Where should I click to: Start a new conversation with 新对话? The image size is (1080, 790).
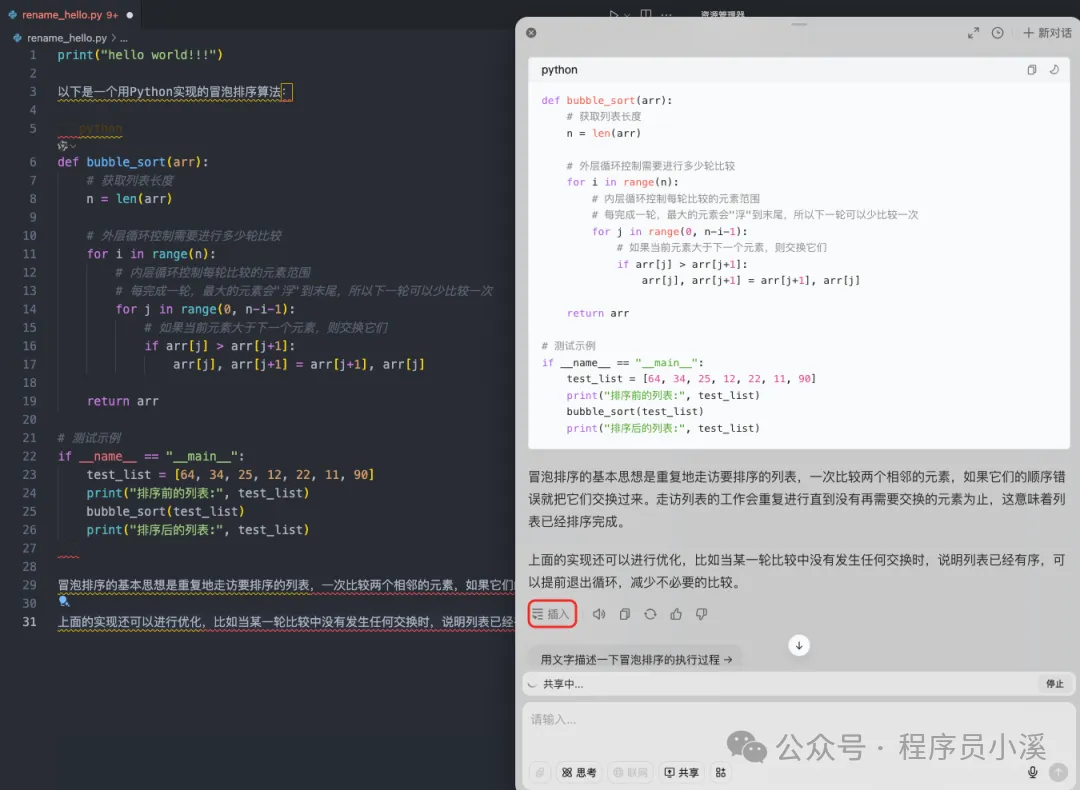[x=1047, y=33]
